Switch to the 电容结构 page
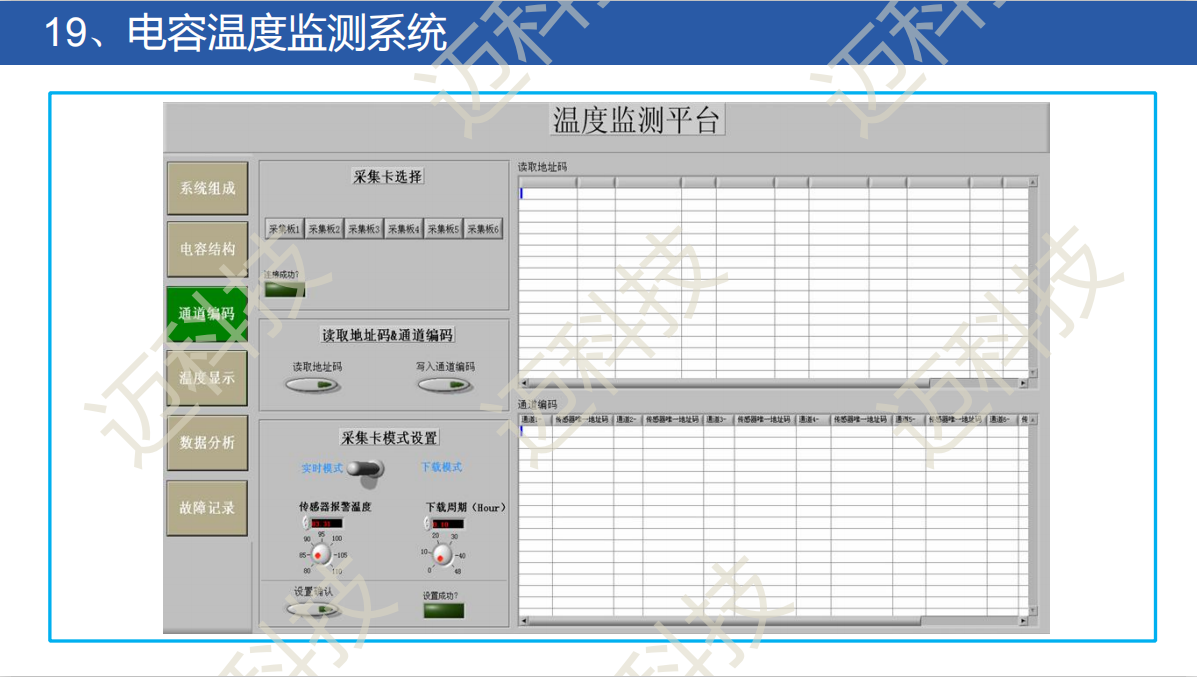1197x677 pixels. (x=208, y=249)
